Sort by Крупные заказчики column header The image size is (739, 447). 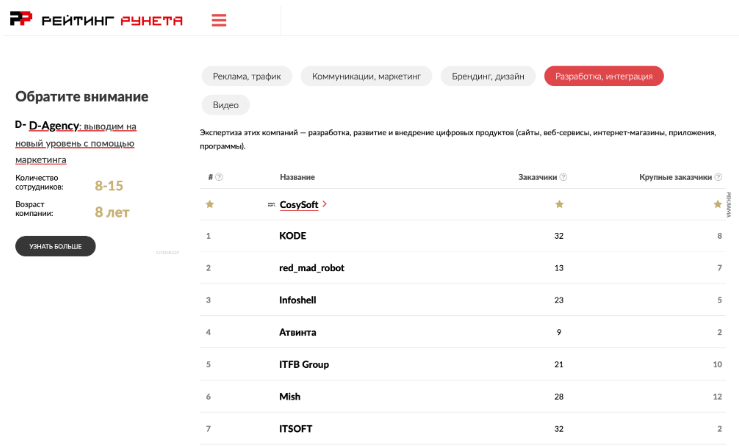point(675,177)
